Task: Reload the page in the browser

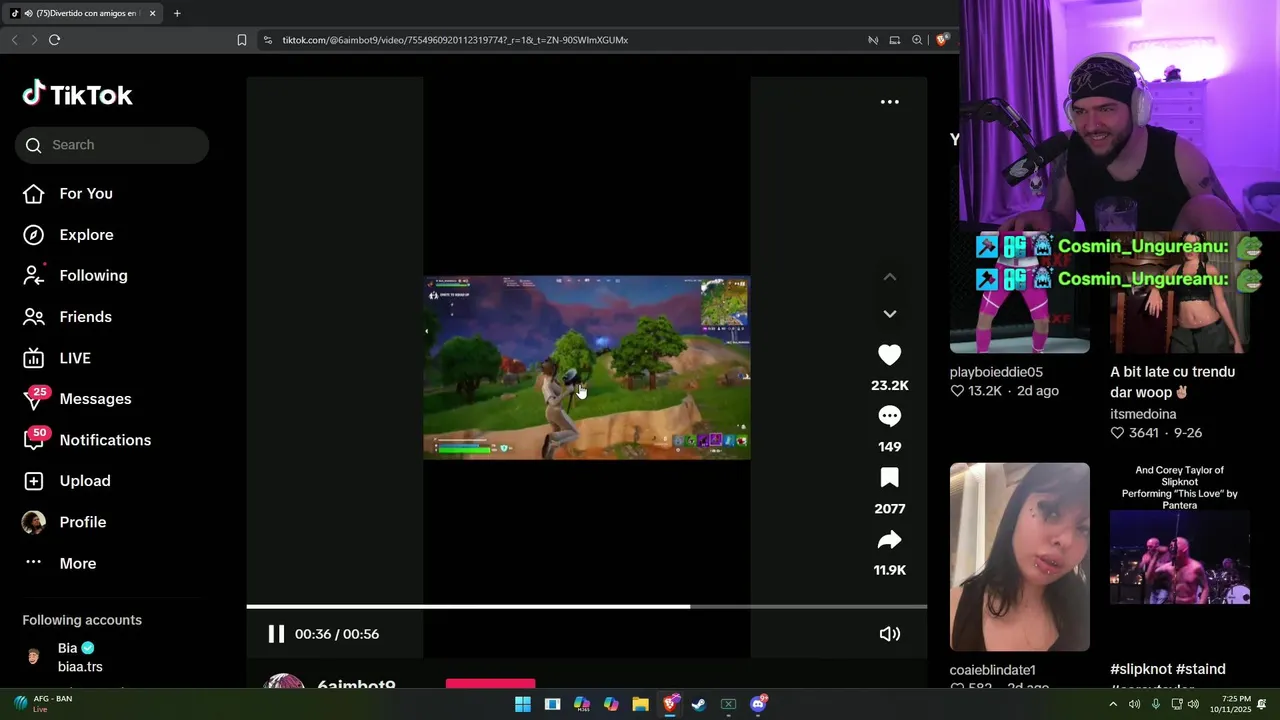Action: tap(54, 40)
